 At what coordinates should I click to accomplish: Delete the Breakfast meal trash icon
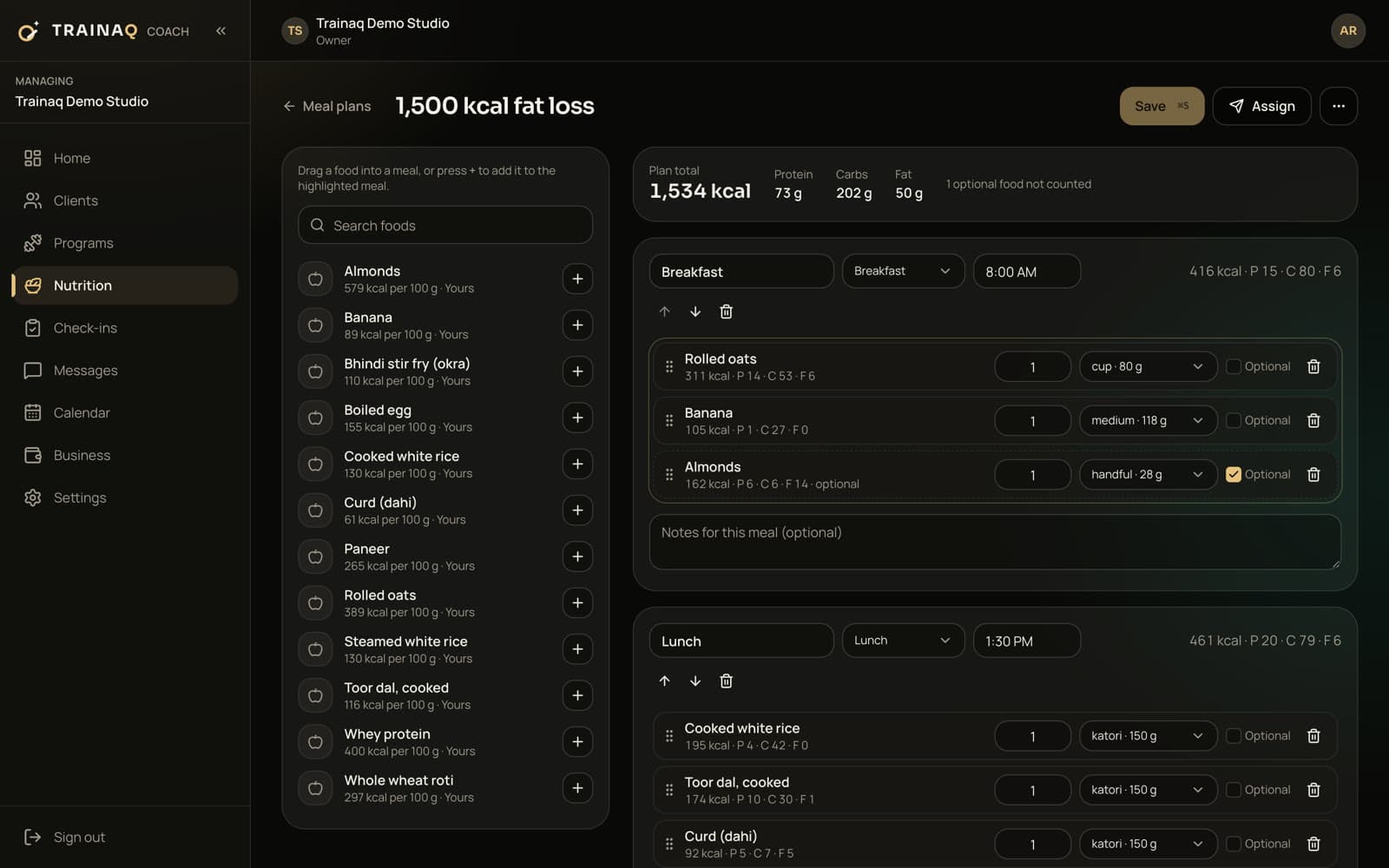(727, 312)
